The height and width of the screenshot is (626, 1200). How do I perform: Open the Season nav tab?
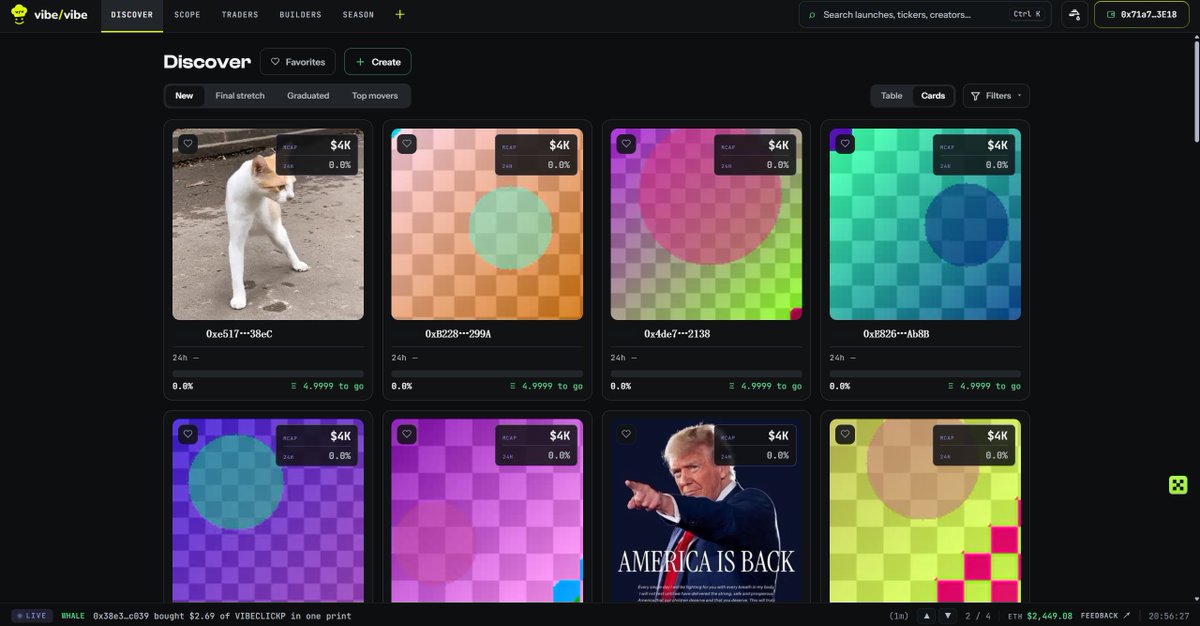tap(358, 15)
